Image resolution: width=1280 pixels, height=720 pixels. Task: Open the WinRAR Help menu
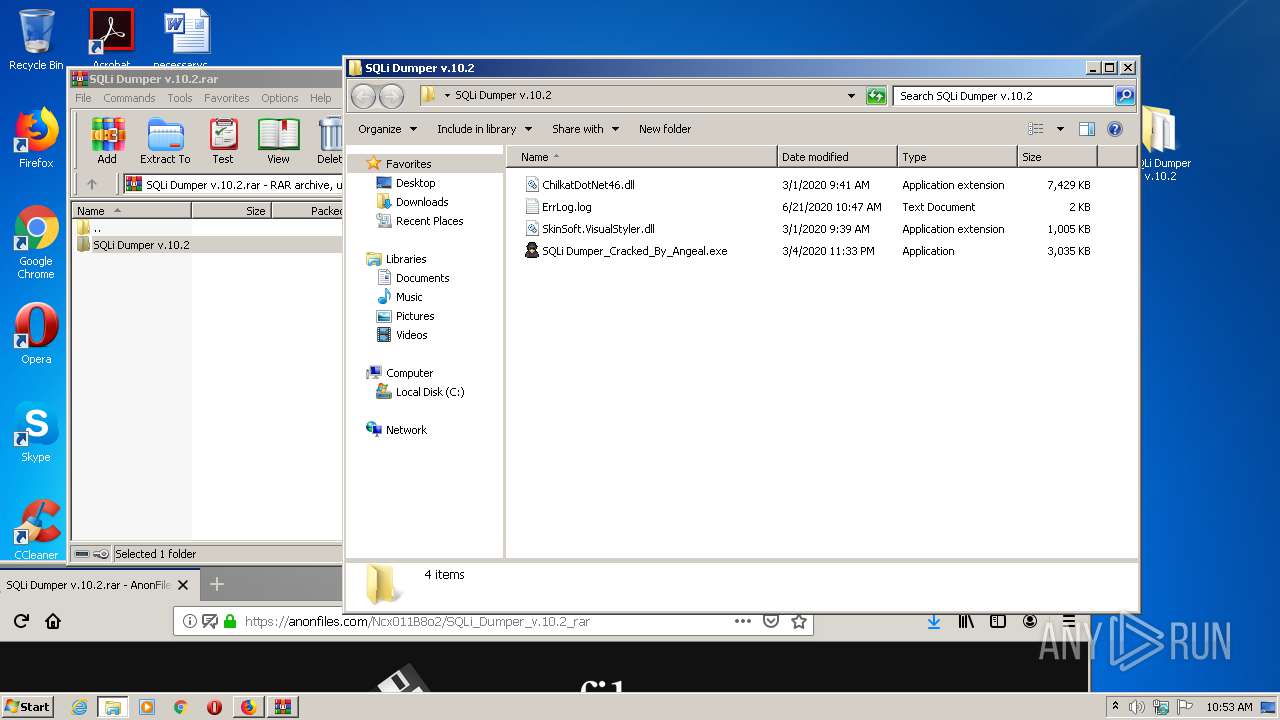[x=321, y=98]
